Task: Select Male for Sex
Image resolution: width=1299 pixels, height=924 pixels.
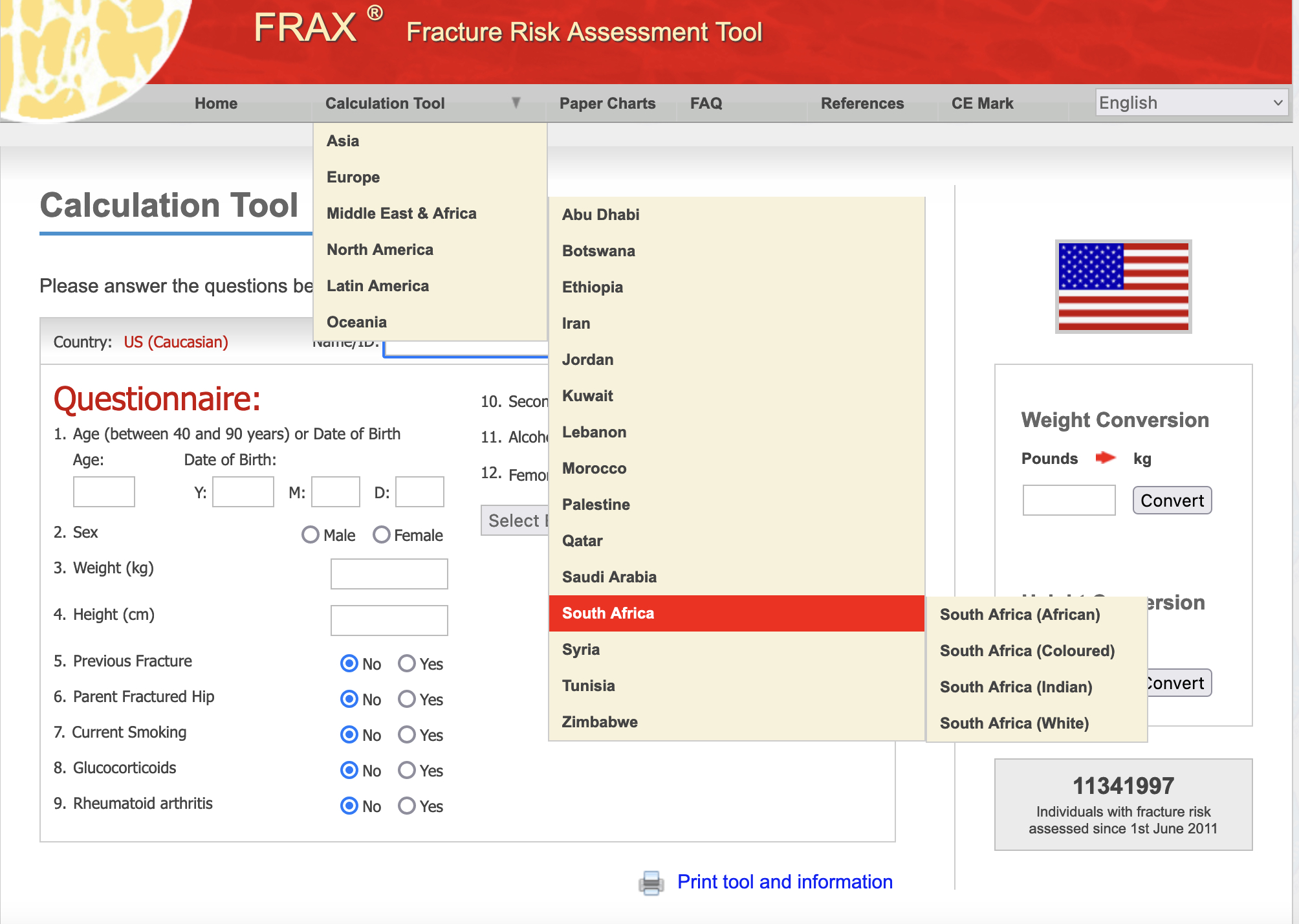Action: pos(311,534)
